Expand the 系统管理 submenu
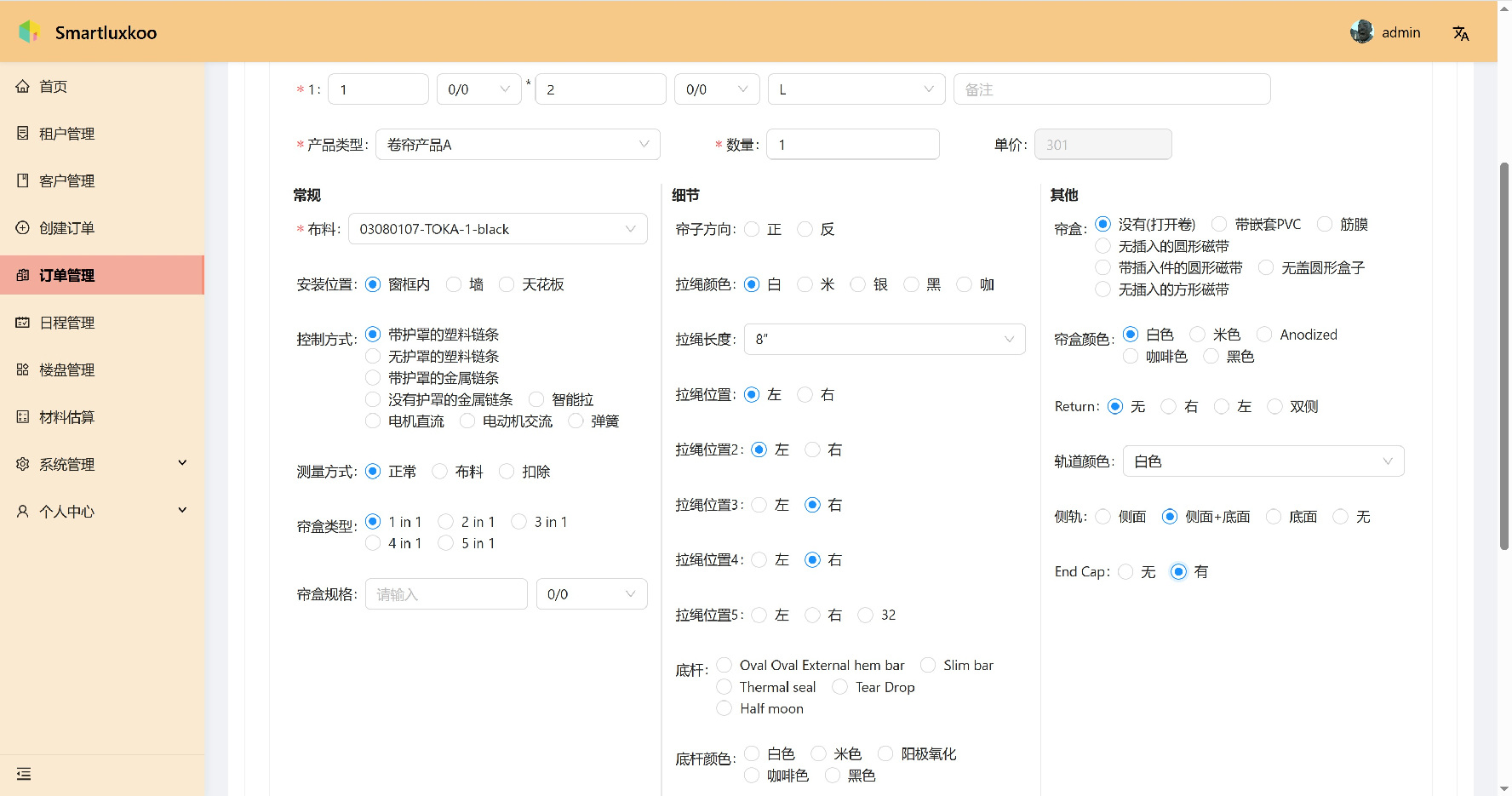This screenshot has width=1512, height=796. [102, 464]
